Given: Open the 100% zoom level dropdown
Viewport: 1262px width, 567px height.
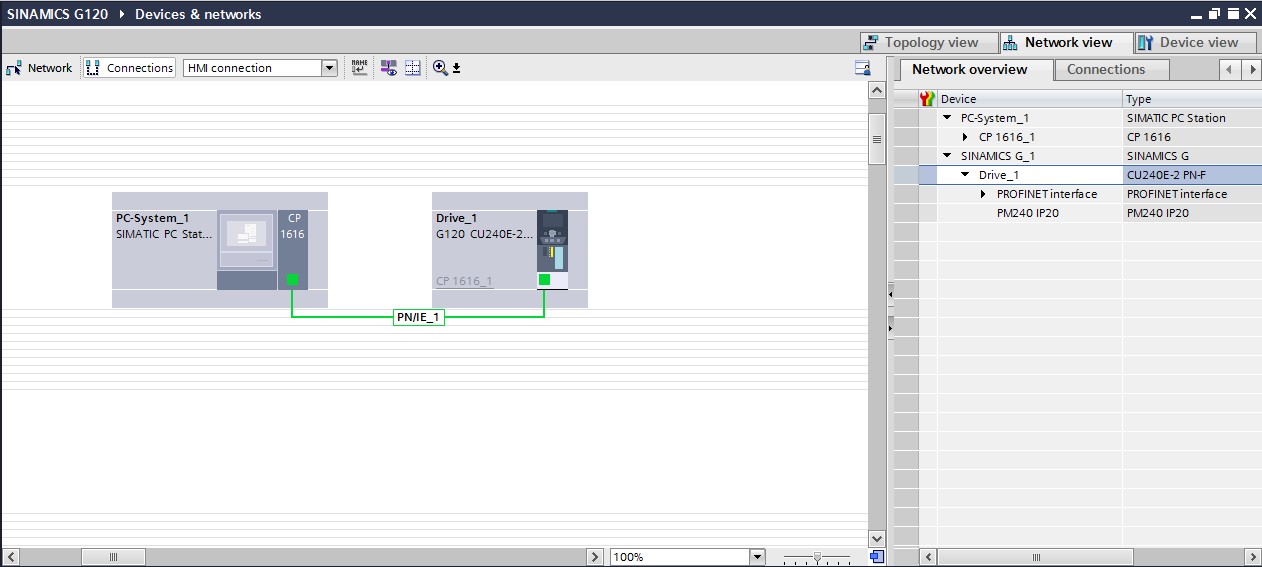Looking at the screenshot, I should pyautogui.click(x=757, y=557).
